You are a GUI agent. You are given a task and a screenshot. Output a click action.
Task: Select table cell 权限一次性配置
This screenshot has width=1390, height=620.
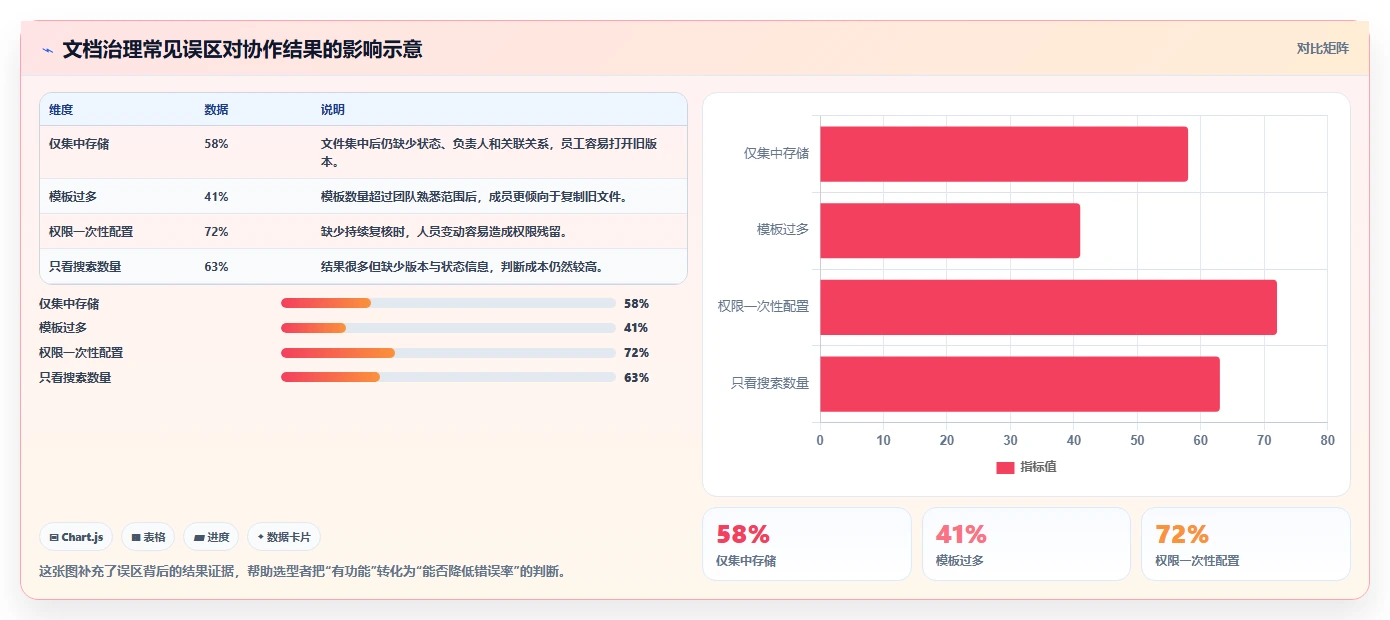coord(91,232)
